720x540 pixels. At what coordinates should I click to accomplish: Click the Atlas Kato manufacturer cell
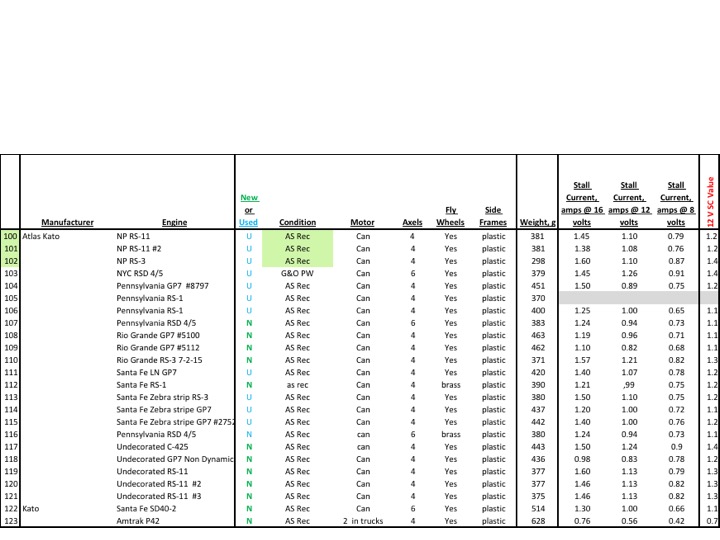coord(41,236)
